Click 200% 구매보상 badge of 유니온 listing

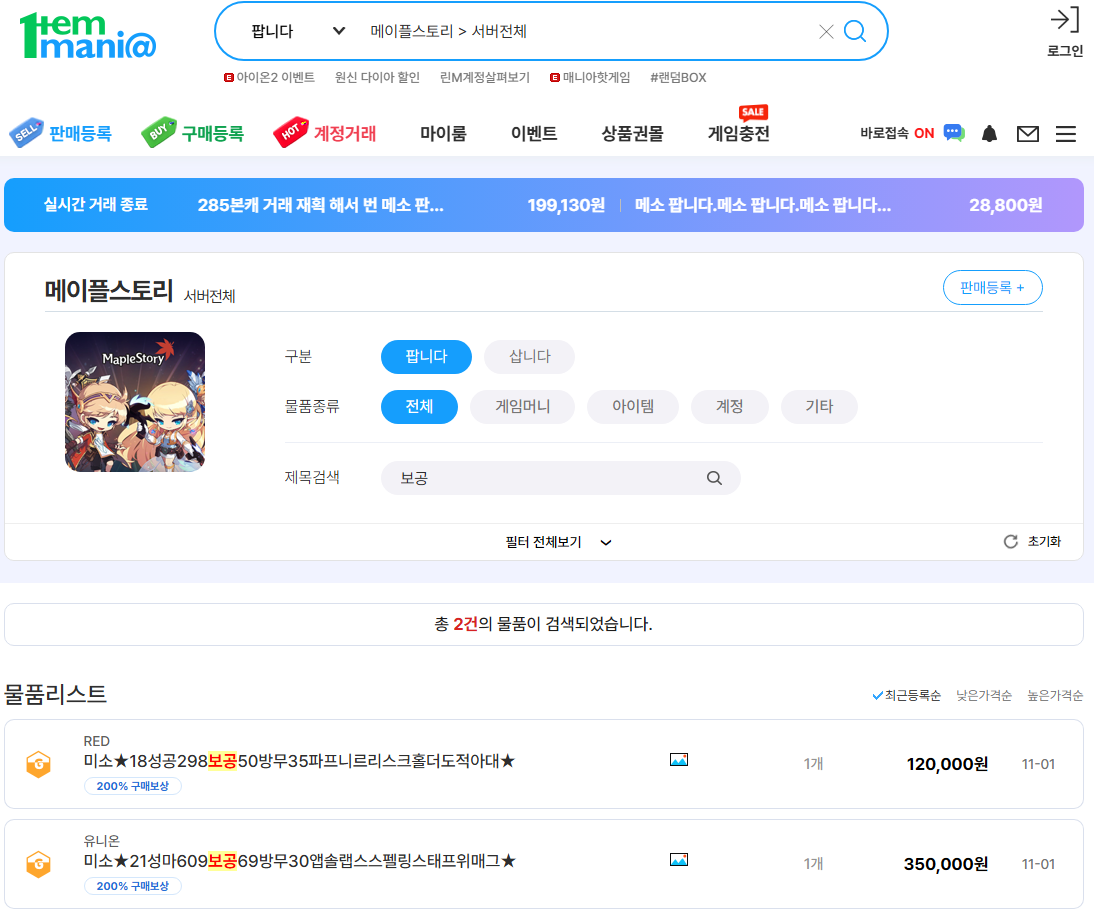tap(133, 886)
